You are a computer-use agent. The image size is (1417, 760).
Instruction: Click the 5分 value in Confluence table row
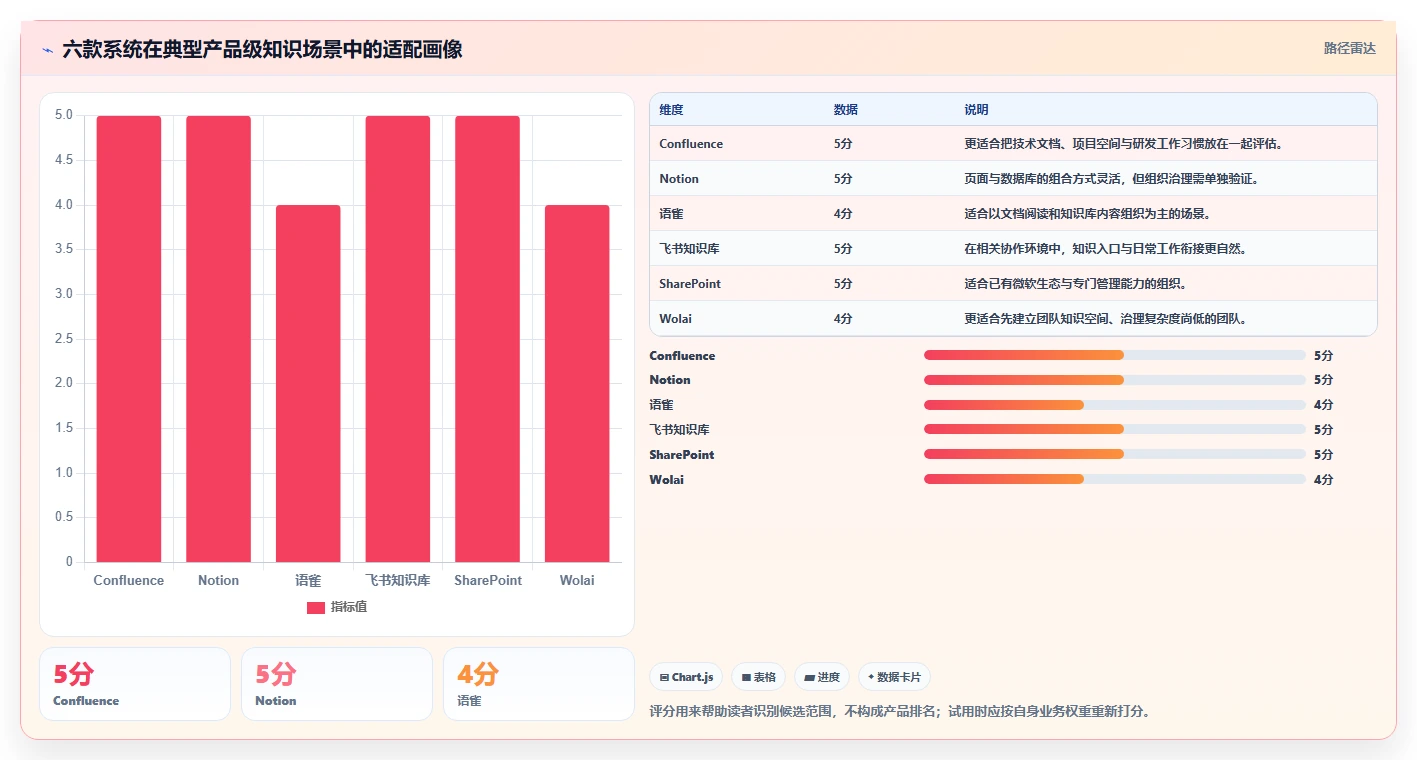point(843,144)
